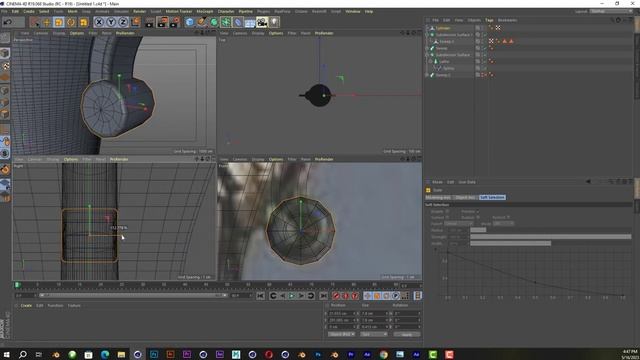This screenshot has height=360, width=640.
Task: Toggle the Y axis lock
Action: (x=111, y=22)
